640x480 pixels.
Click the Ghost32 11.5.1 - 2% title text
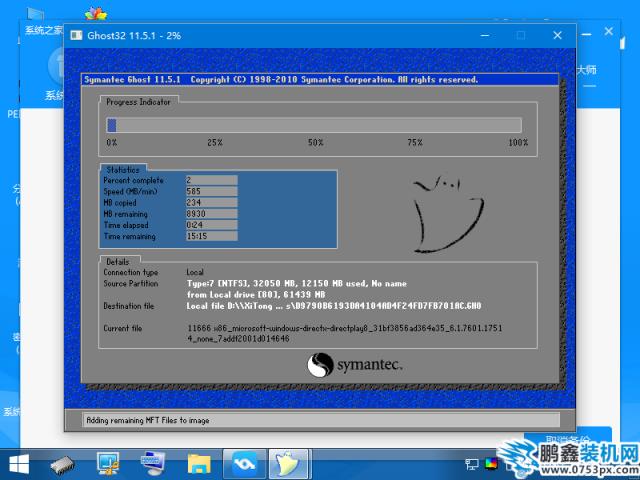point(134,36)
